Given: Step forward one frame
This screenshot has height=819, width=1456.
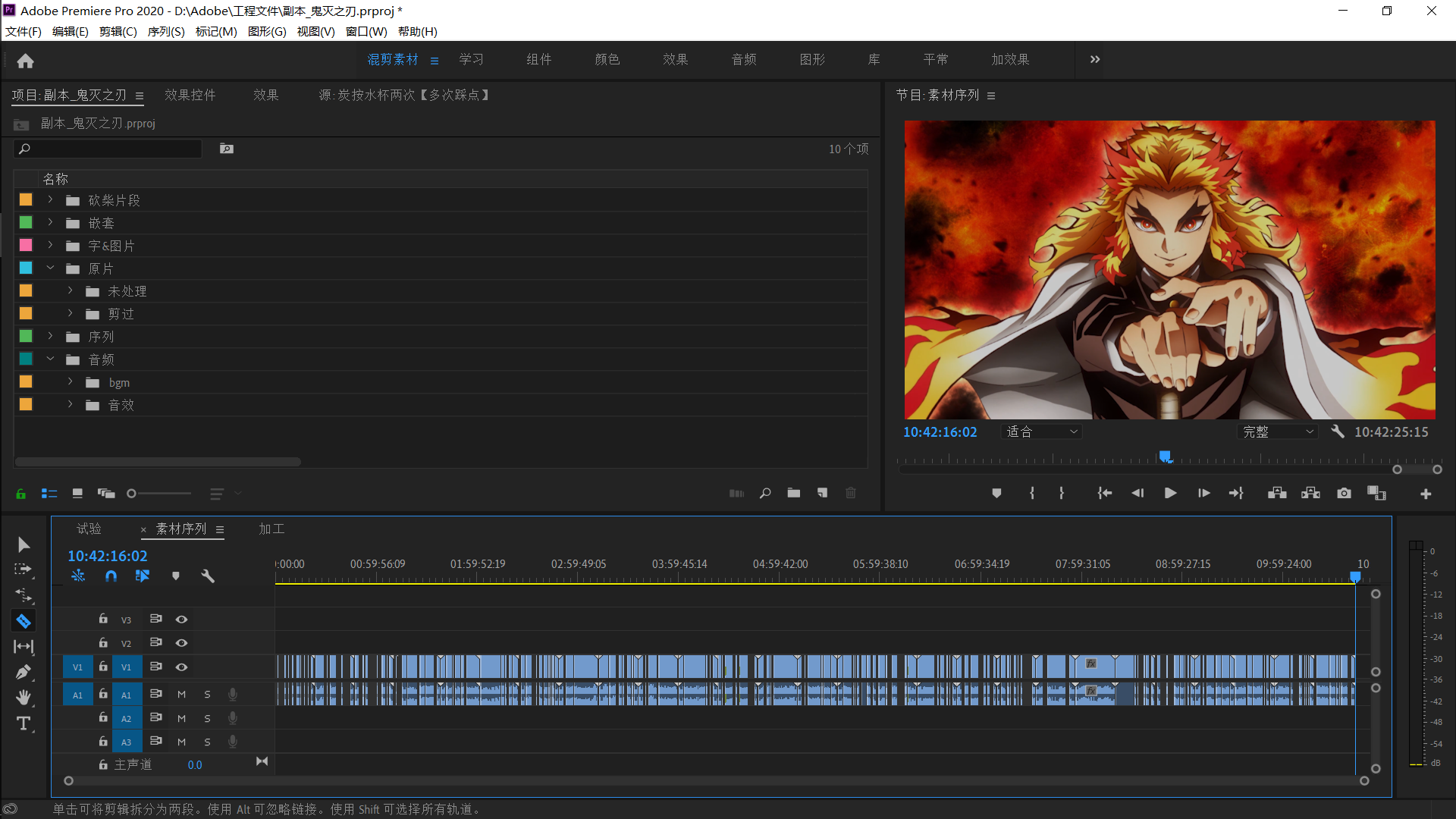Looking at the screenshot, I should [x=1204, y=494].
